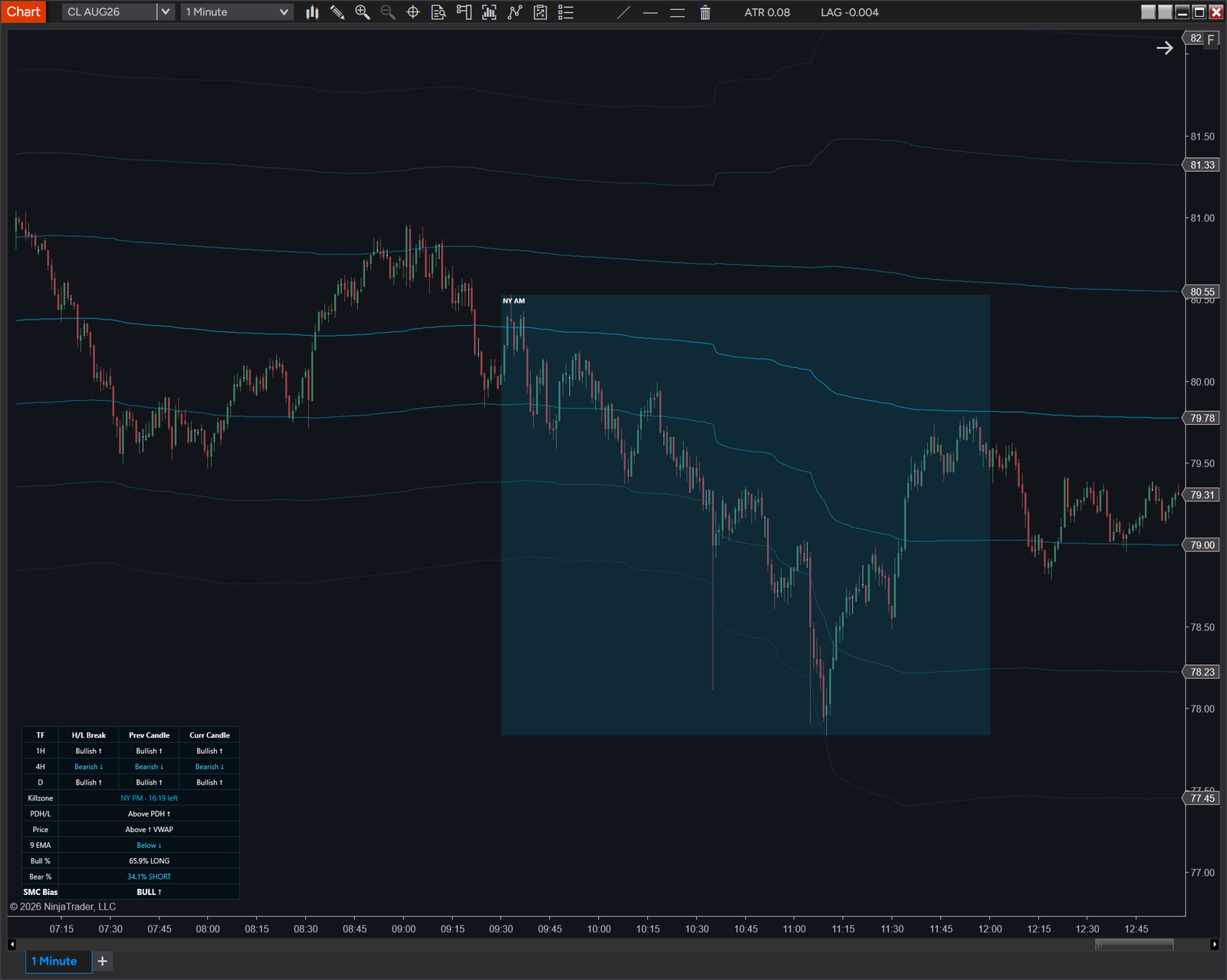The width and height of the screenshot is (1227, 980).
Task: Click the right scroll arrow of time scrollbar
Action: pos(1215,944)
